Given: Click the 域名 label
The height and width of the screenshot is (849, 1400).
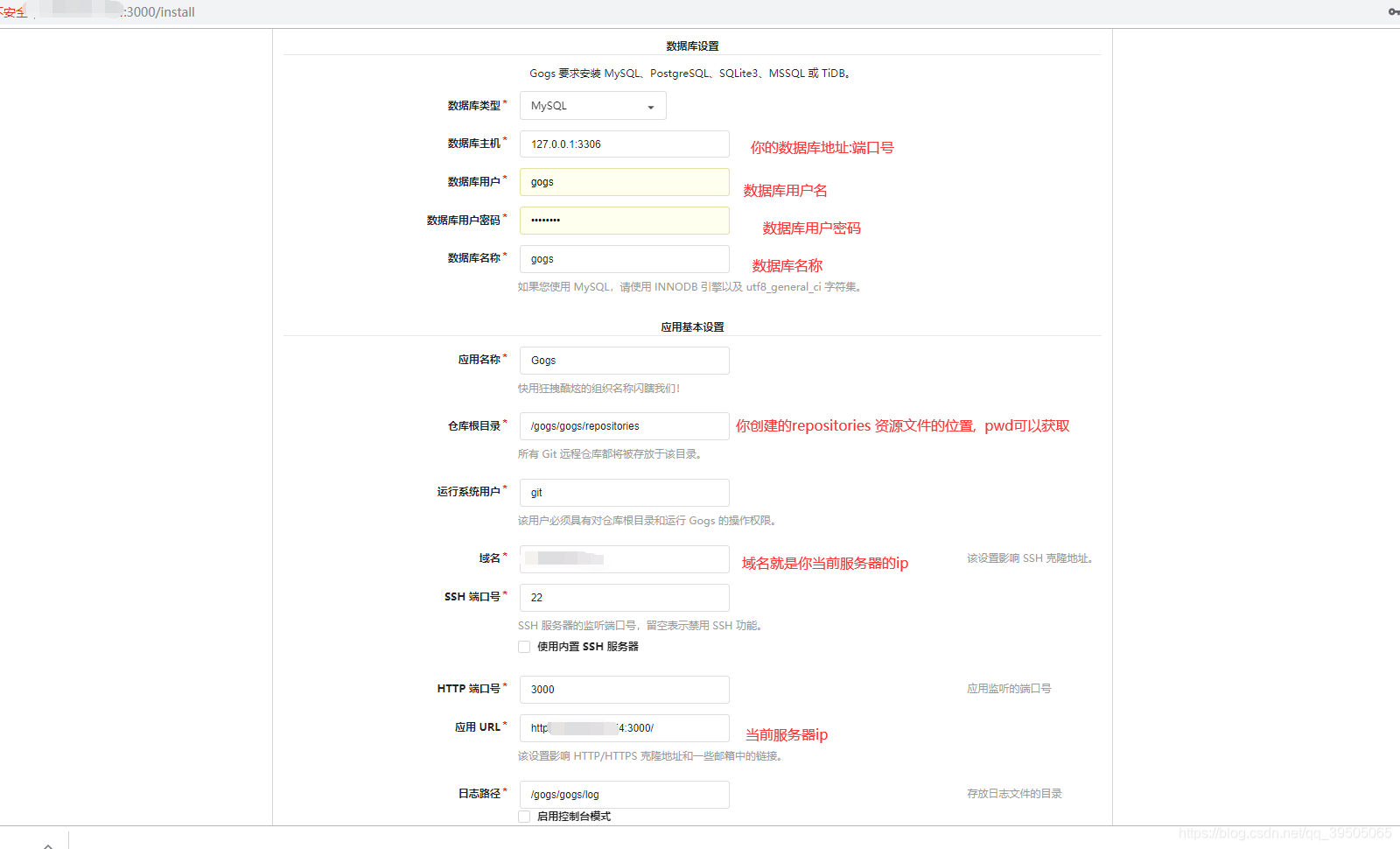Looking at the screenshot, I should 490,558.
